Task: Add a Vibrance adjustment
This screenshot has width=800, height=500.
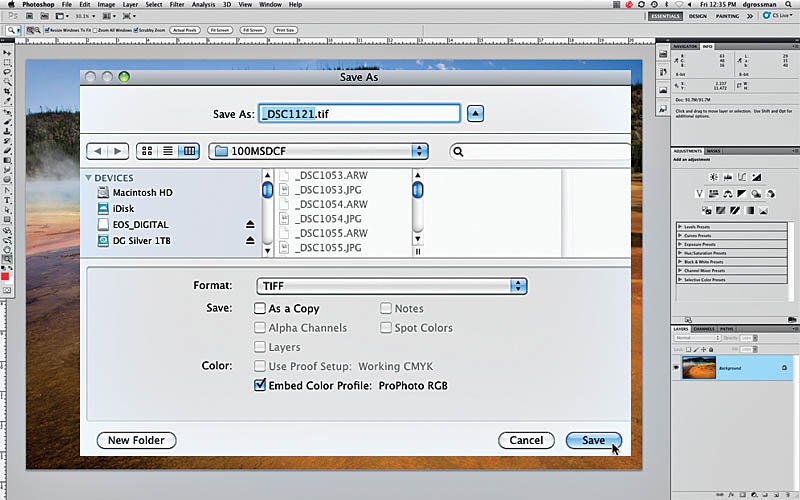Action: point(699,193)
